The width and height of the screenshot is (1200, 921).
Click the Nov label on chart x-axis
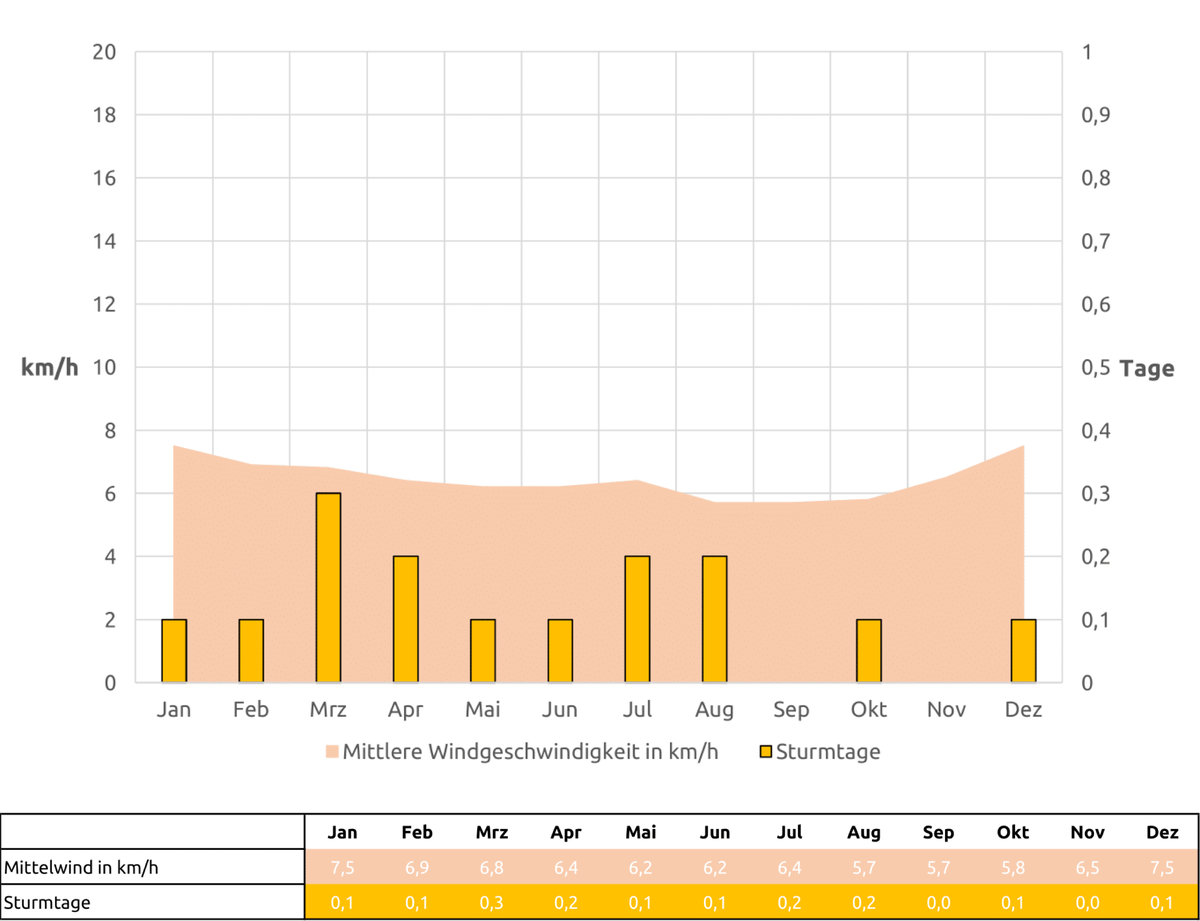946,710
